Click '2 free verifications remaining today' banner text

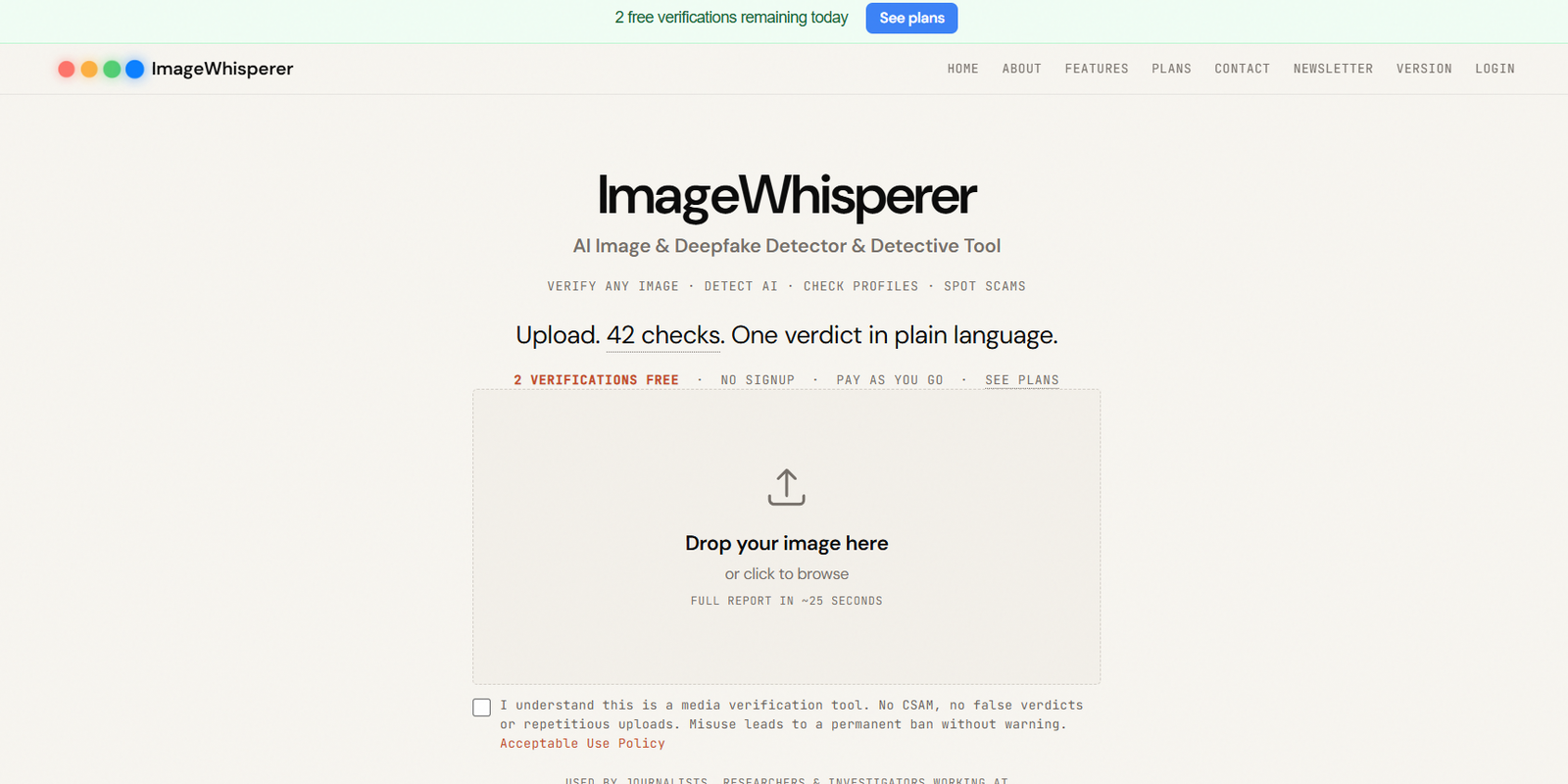[731, 18]
